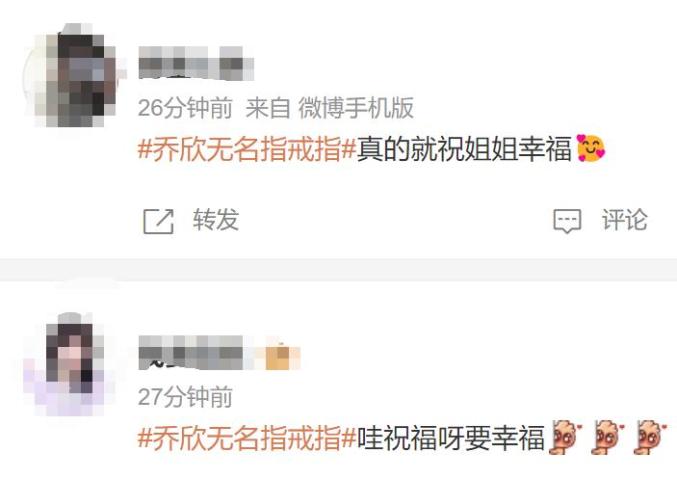Image resolution: width=677 pixels, height=479 pixels.
Task: Click the post text 哇祝福呀要幸福
Action: 451,438
